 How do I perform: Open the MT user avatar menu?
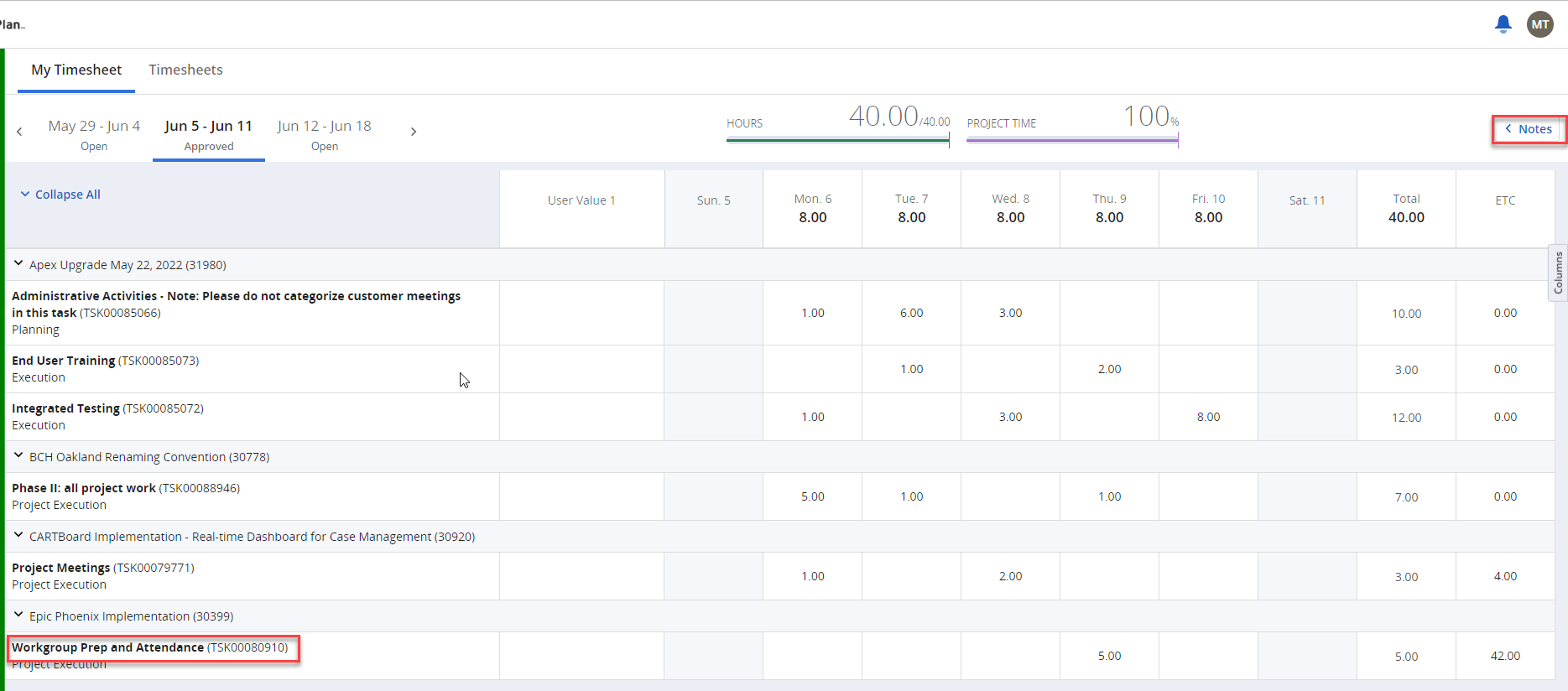1539,24
